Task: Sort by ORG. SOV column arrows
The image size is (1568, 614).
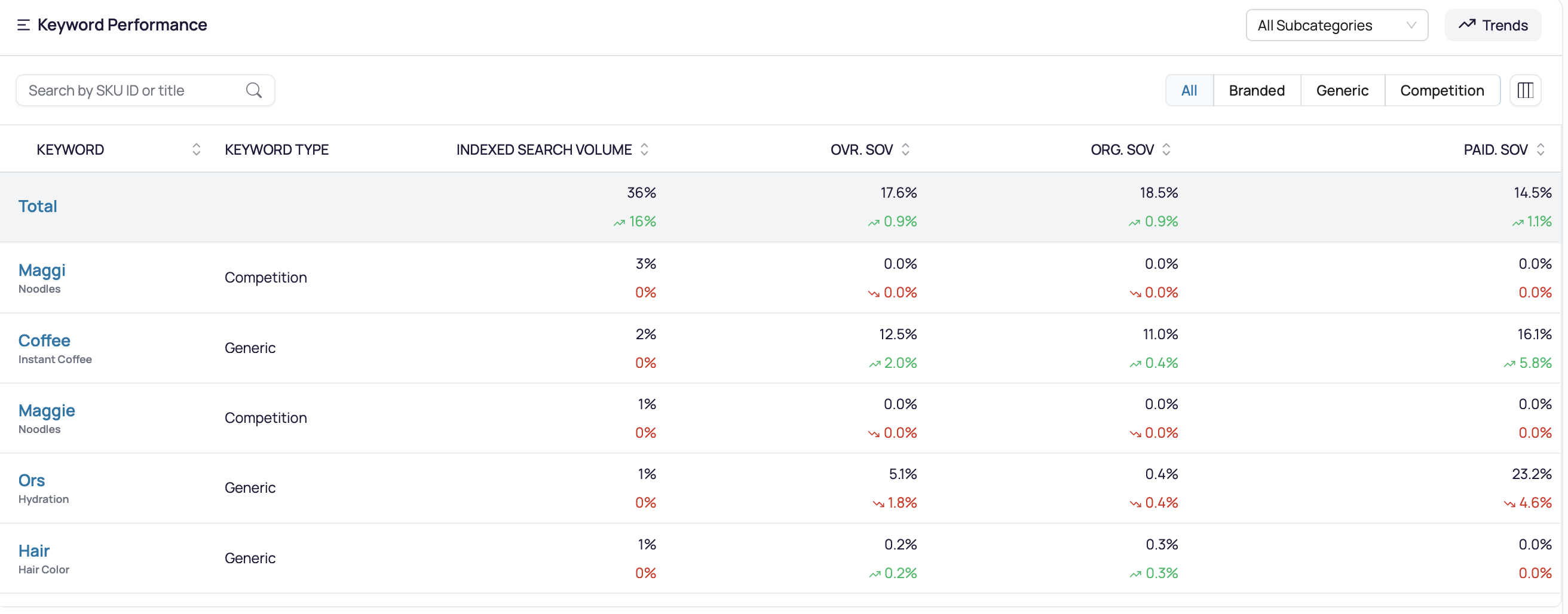Action: [x=1166, y=150]
